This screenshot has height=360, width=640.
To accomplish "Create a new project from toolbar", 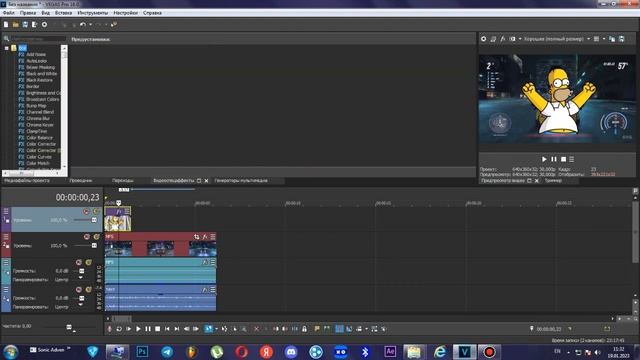I will tap(6, 24).
